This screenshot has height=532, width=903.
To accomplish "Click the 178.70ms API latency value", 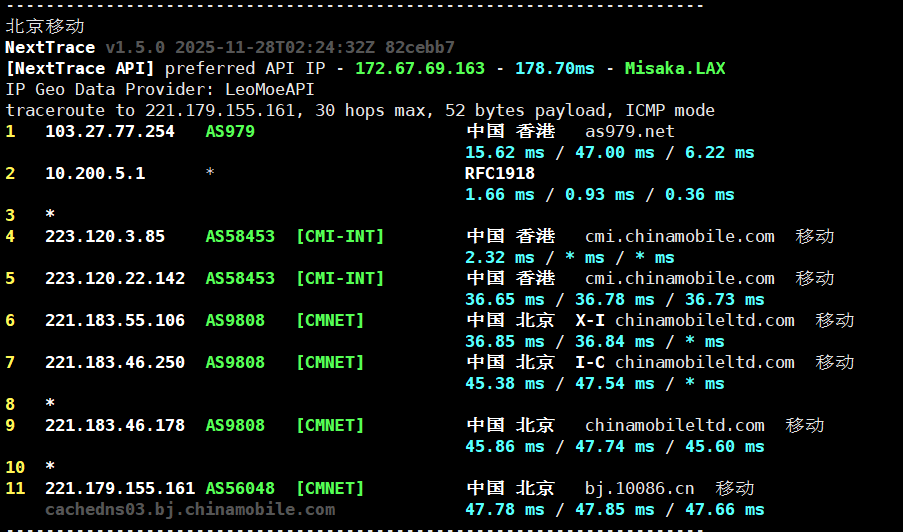I will click(x=554, y=68).
